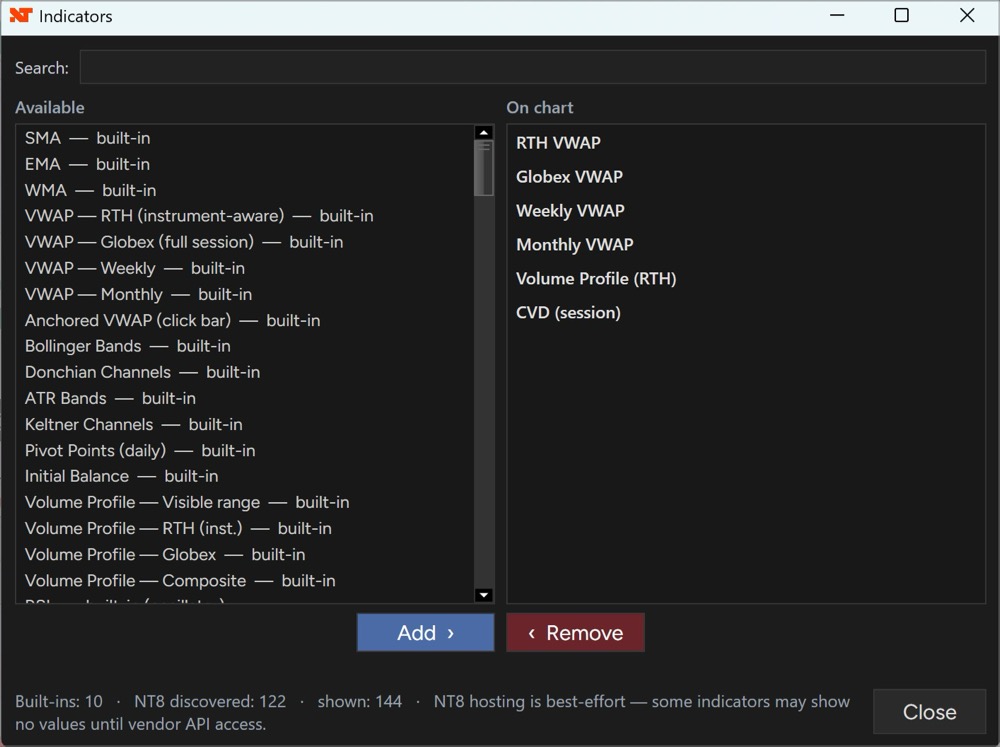
Task: Minimize the Indicators window
Action: pyautogui.click(x=837, y=15)
